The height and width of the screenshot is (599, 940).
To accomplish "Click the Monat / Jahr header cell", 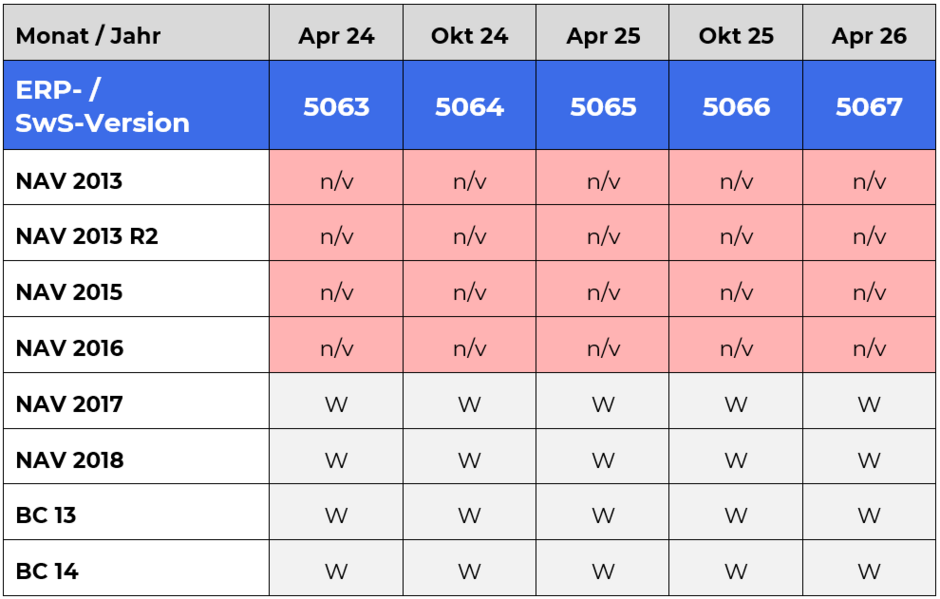I will coord(136,33).
